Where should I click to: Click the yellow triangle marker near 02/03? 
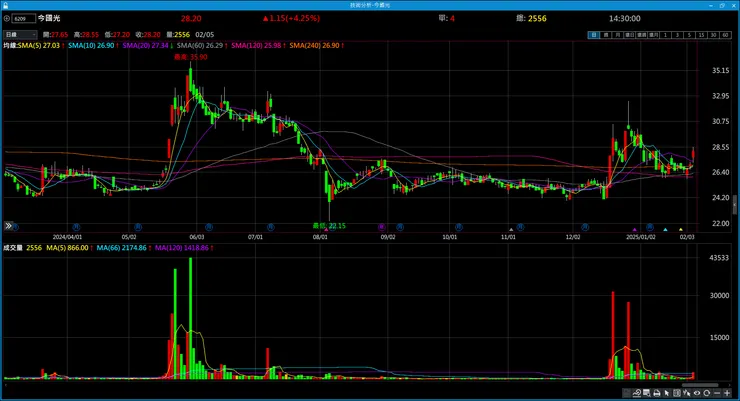[x=681, y=230]
